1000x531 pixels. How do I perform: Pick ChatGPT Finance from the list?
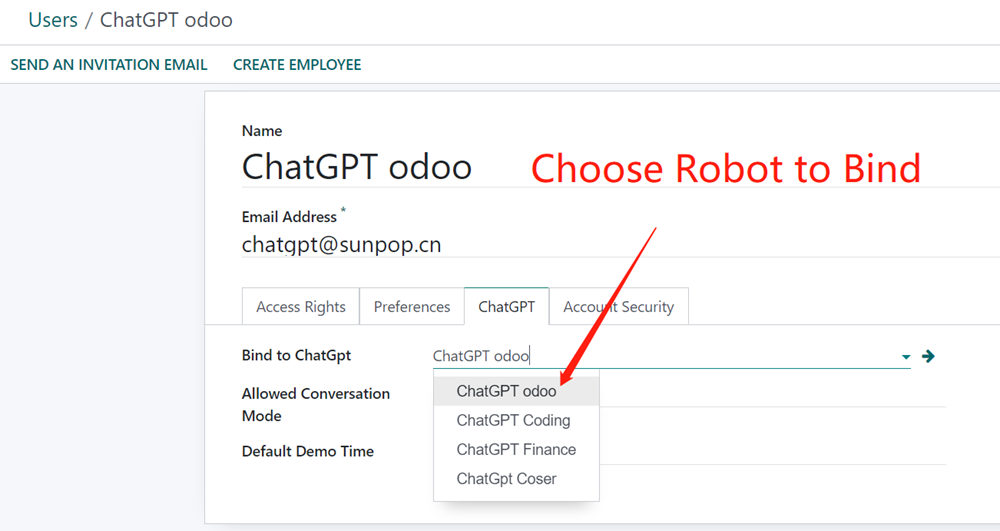point(516,449)
